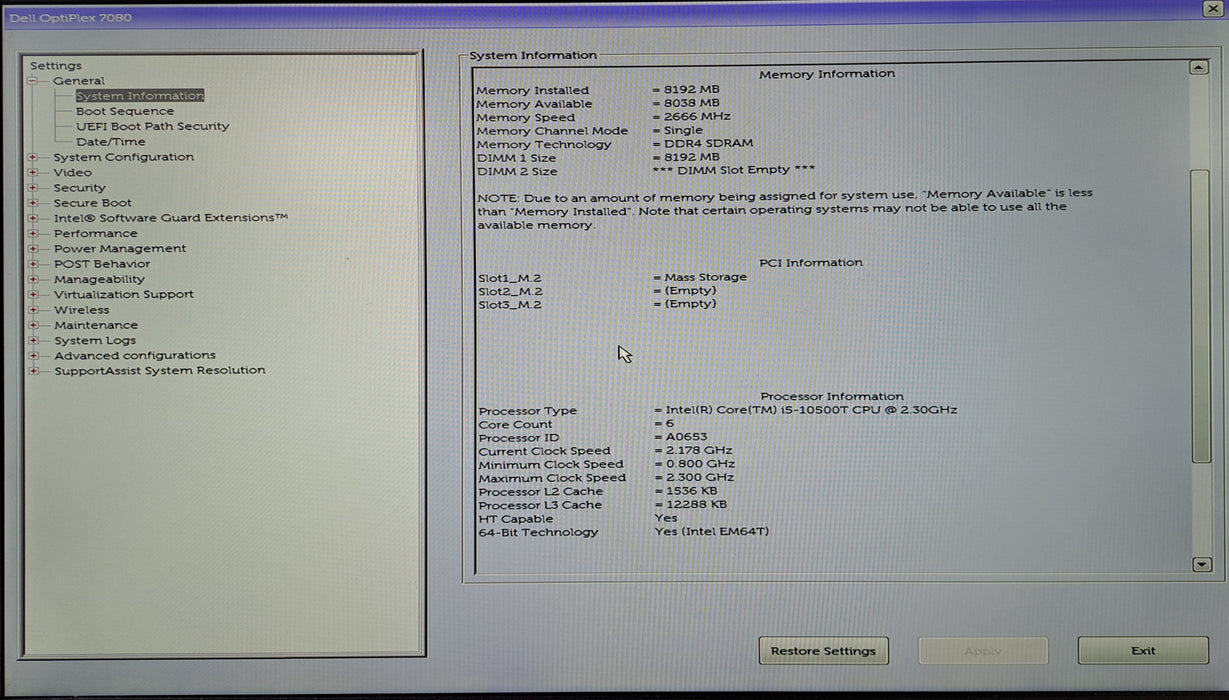This screenshot has height=700, width=1229.
Task: Select the Wireless category label
Action: click(82, 310)
